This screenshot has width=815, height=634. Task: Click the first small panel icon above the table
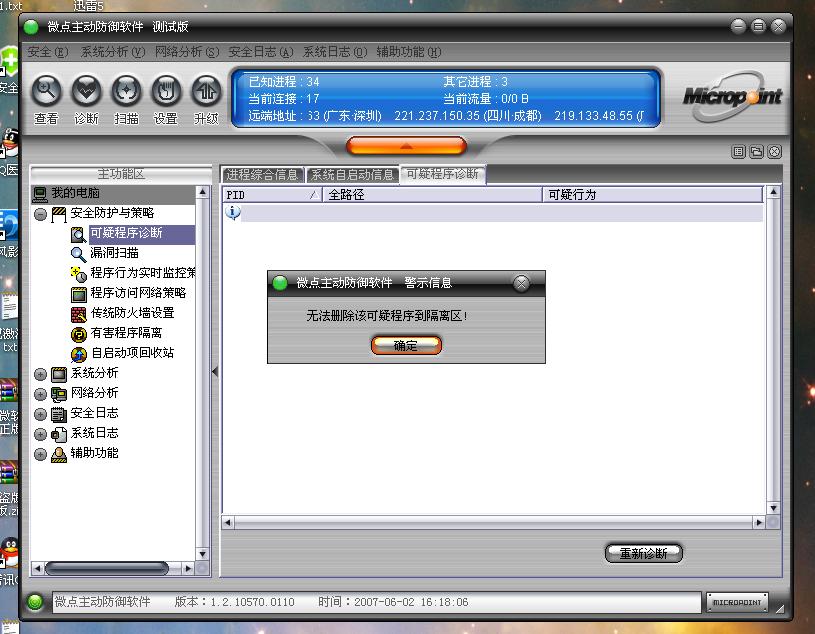738,152
